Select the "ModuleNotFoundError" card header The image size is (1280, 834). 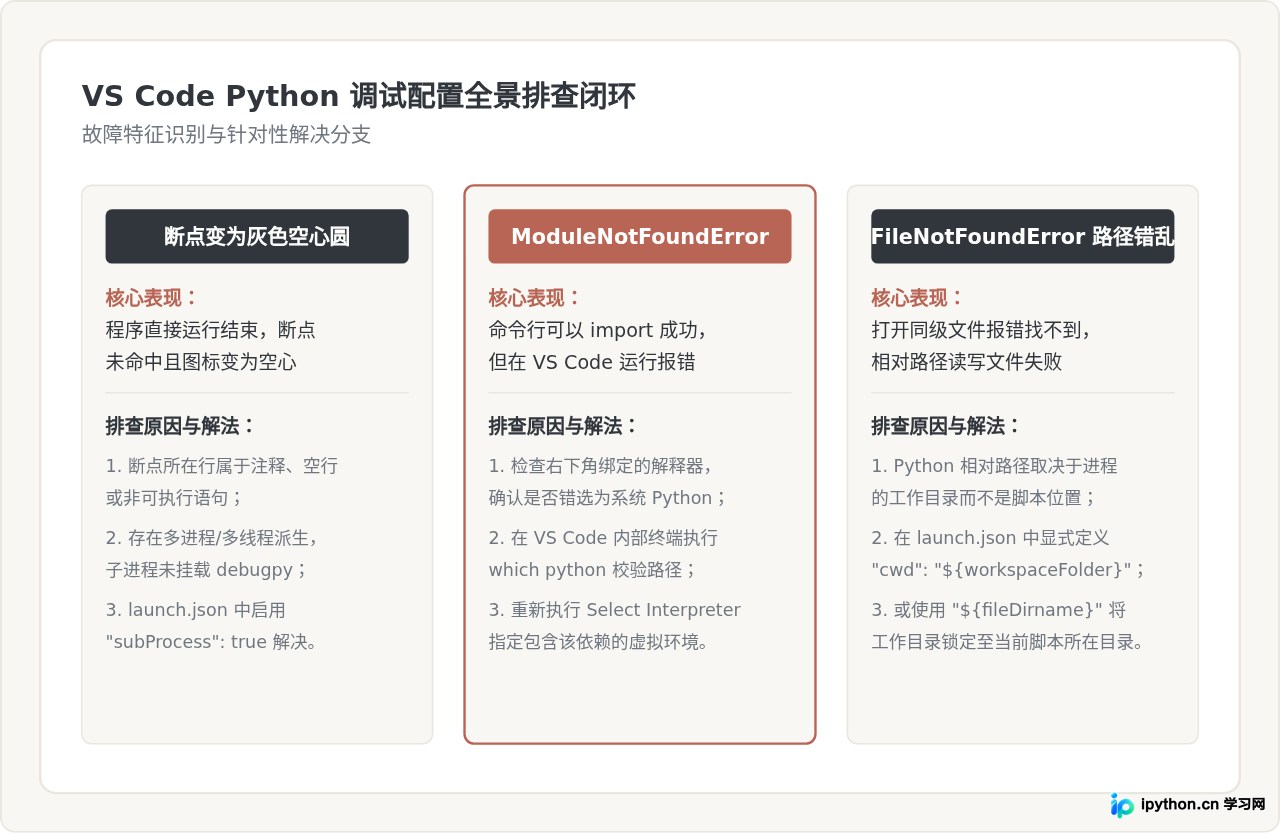tap(640, 236)
